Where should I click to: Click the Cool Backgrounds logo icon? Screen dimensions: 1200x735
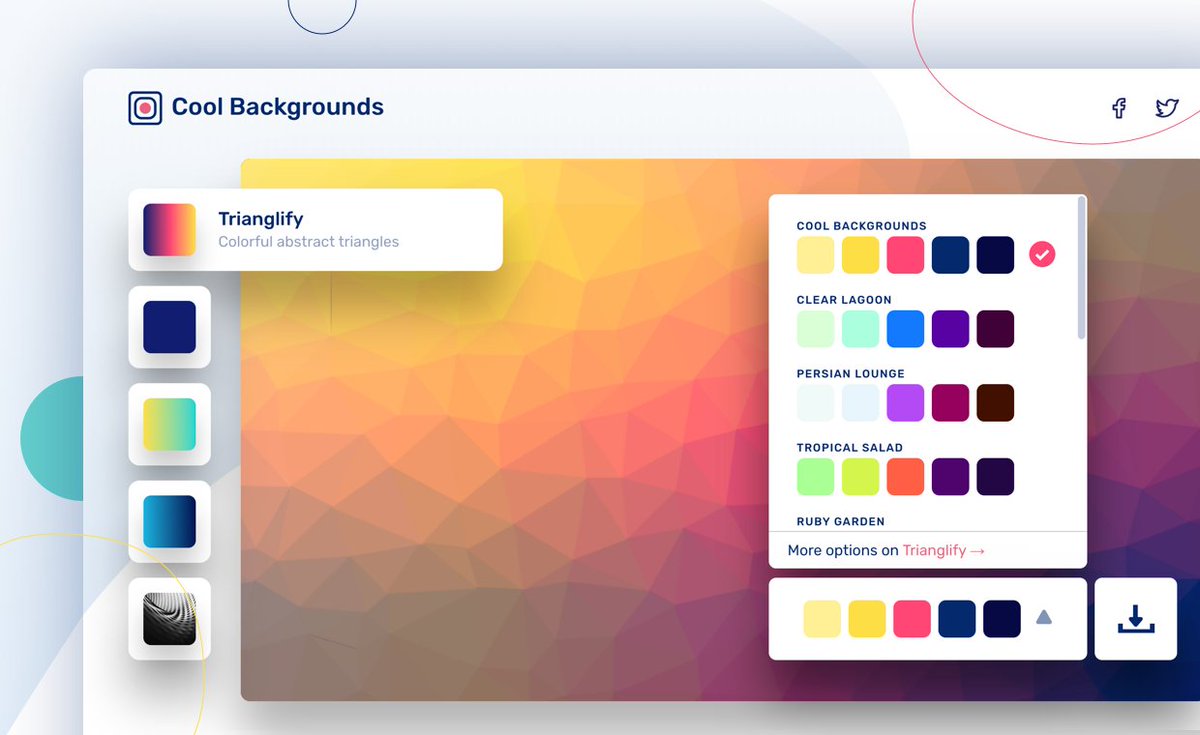[145, 108]
